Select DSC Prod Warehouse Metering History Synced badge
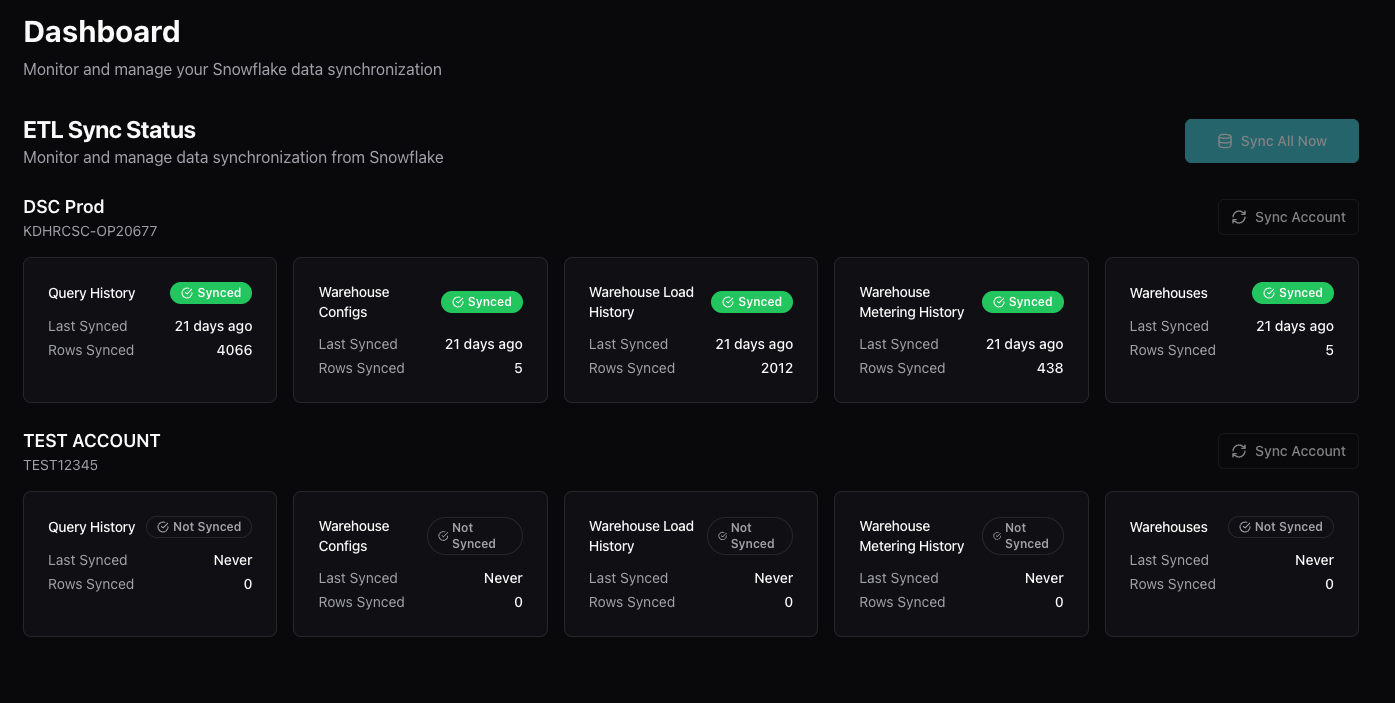Screen dimensions: 1395x703 [1022, 302]
